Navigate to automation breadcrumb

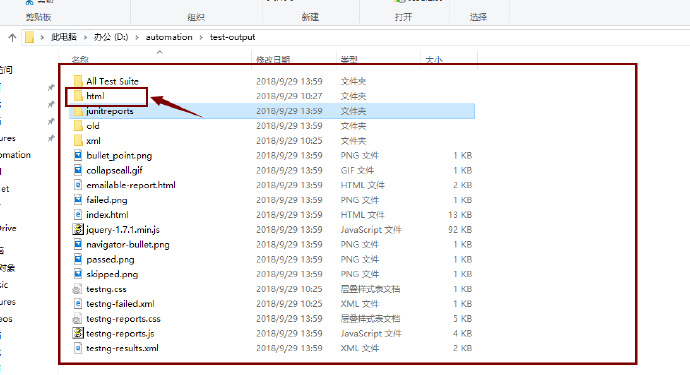tap(169, 37)
